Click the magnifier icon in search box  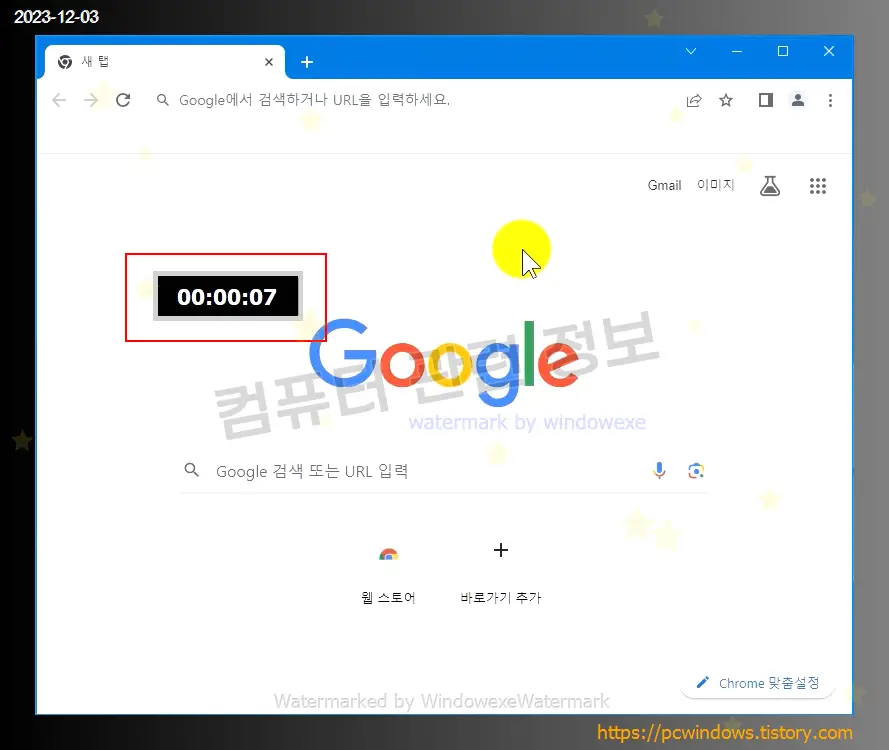pyautogui.click(x=192, y=470)
